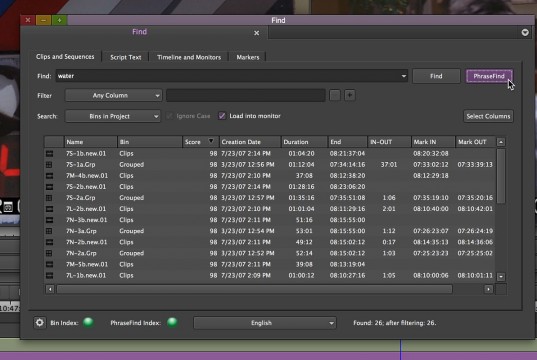Click the clip icon for 7S-2b.new.01

click(x=49, y=187)
